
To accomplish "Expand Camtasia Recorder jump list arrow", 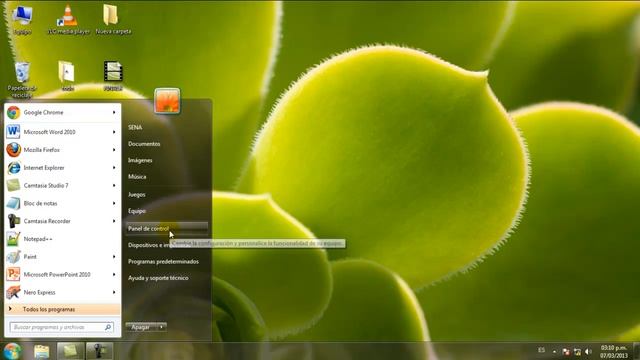I will point(114,221).
